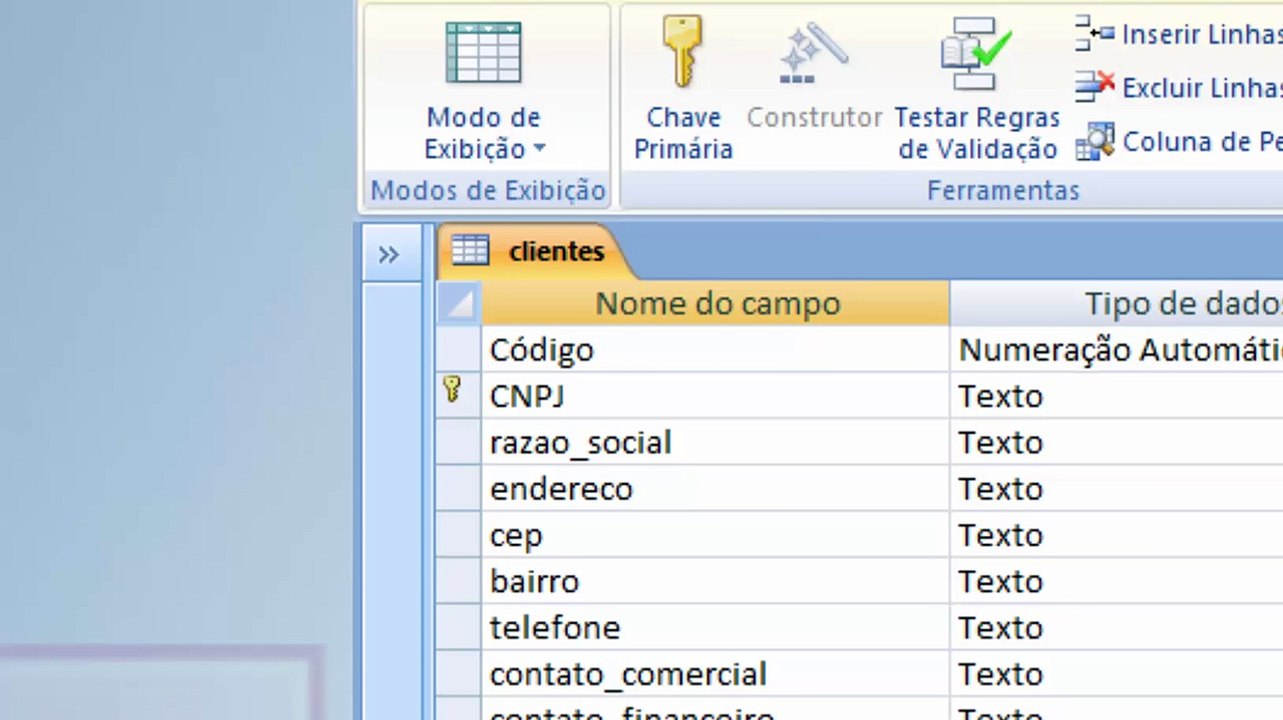
Task: Select the cep field name
Action: [x=715, y=535]
